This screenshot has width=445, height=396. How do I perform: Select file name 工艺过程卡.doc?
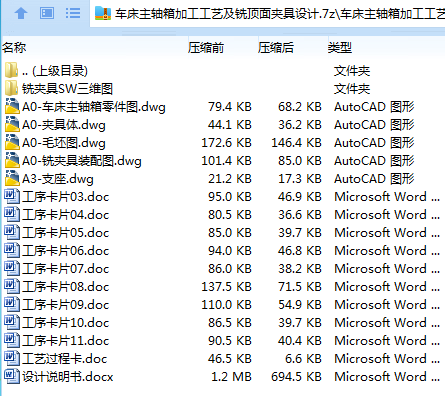pyautogui.click(x=65, y=359)
